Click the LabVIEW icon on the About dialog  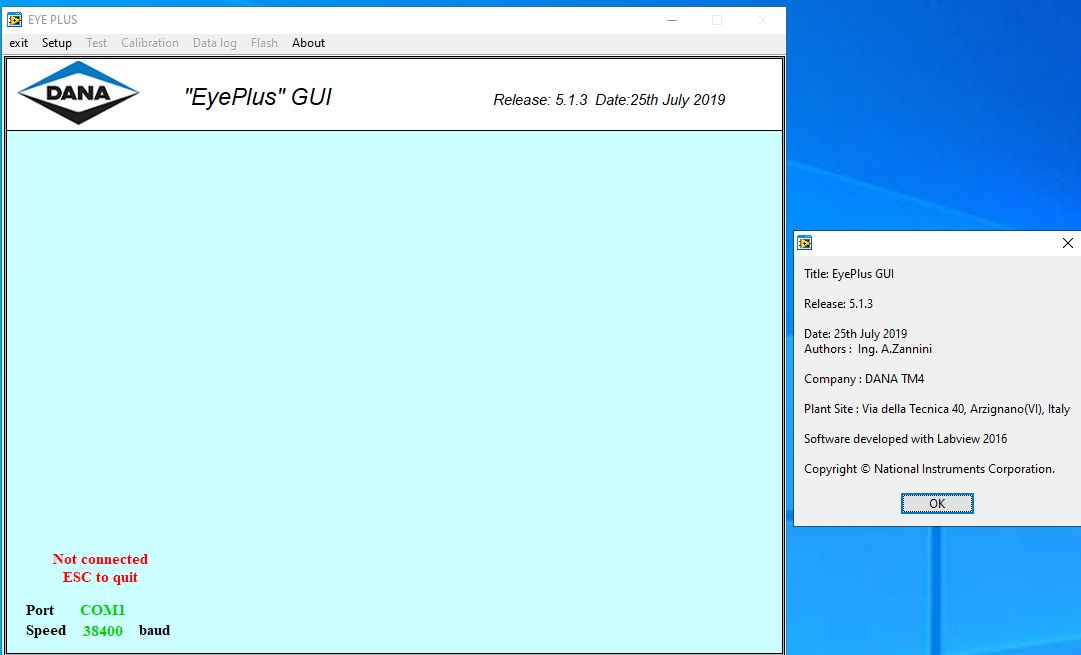pyautogui.click(x=805, y=243)
